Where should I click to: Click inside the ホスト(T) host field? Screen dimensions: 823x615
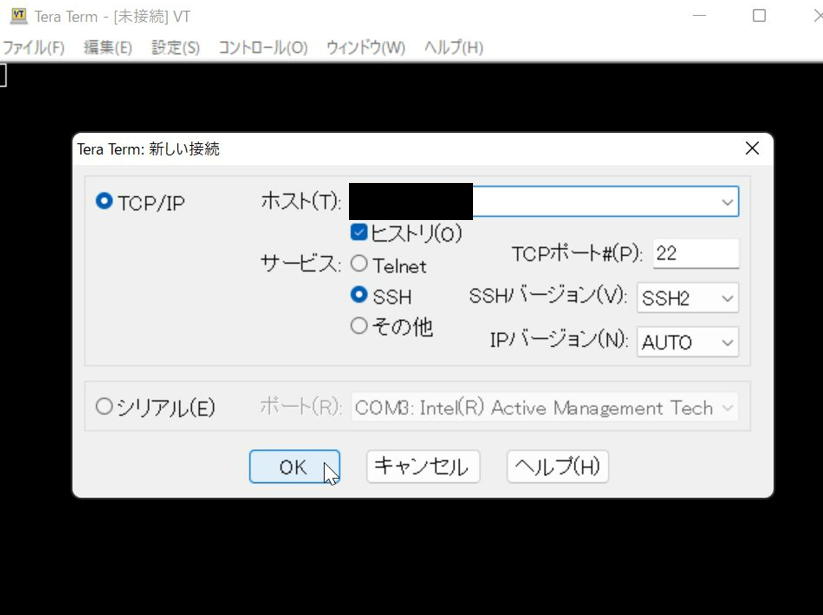(x=544, y=202)
